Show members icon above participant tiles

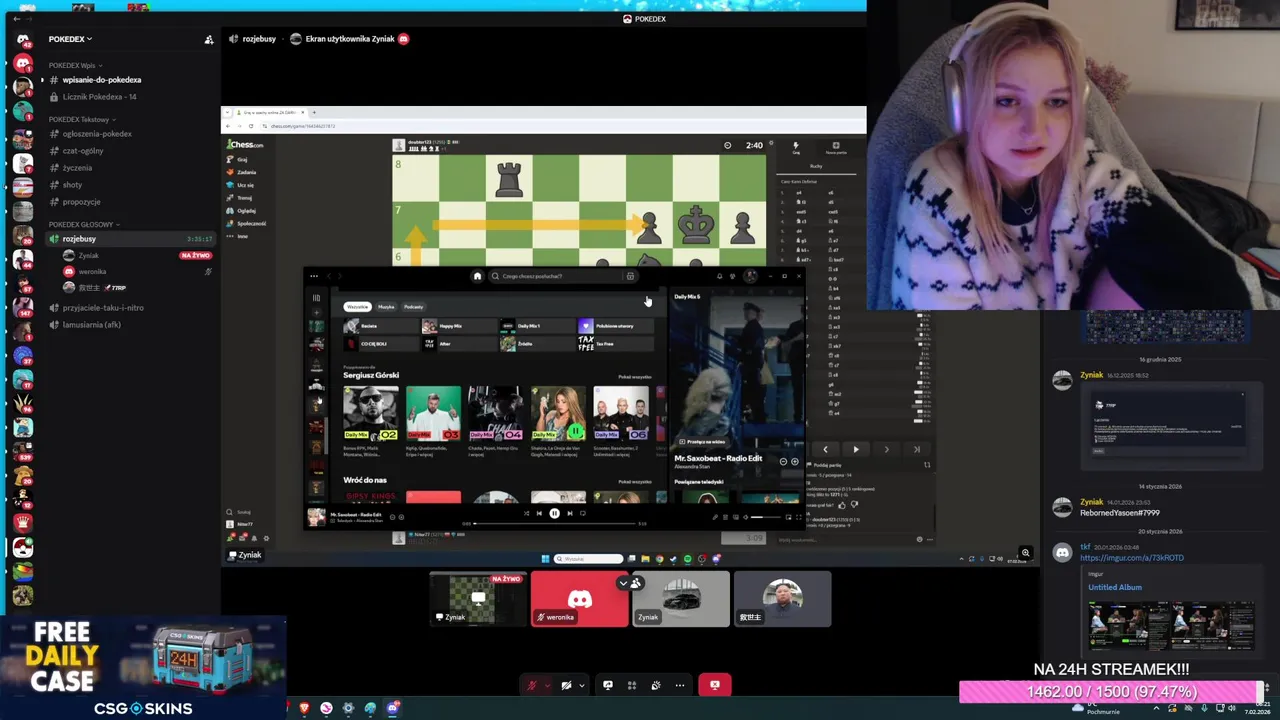point(636,583)
